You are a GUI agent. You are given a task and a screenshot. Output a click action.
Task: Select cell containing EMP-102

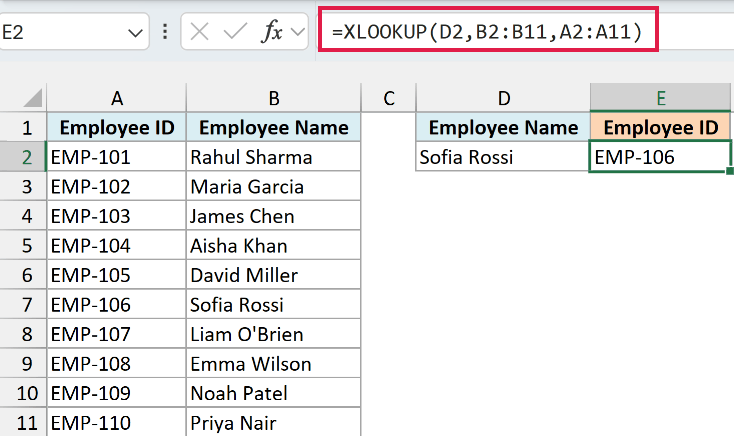click(x=117, y=186)
